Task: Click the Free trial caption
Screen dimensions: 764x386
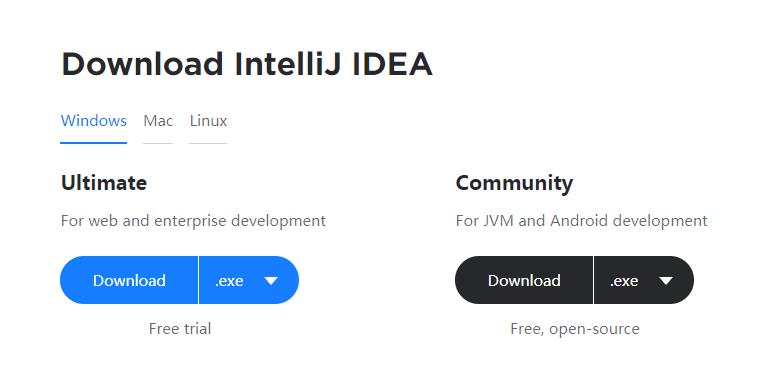Action: 180,328
